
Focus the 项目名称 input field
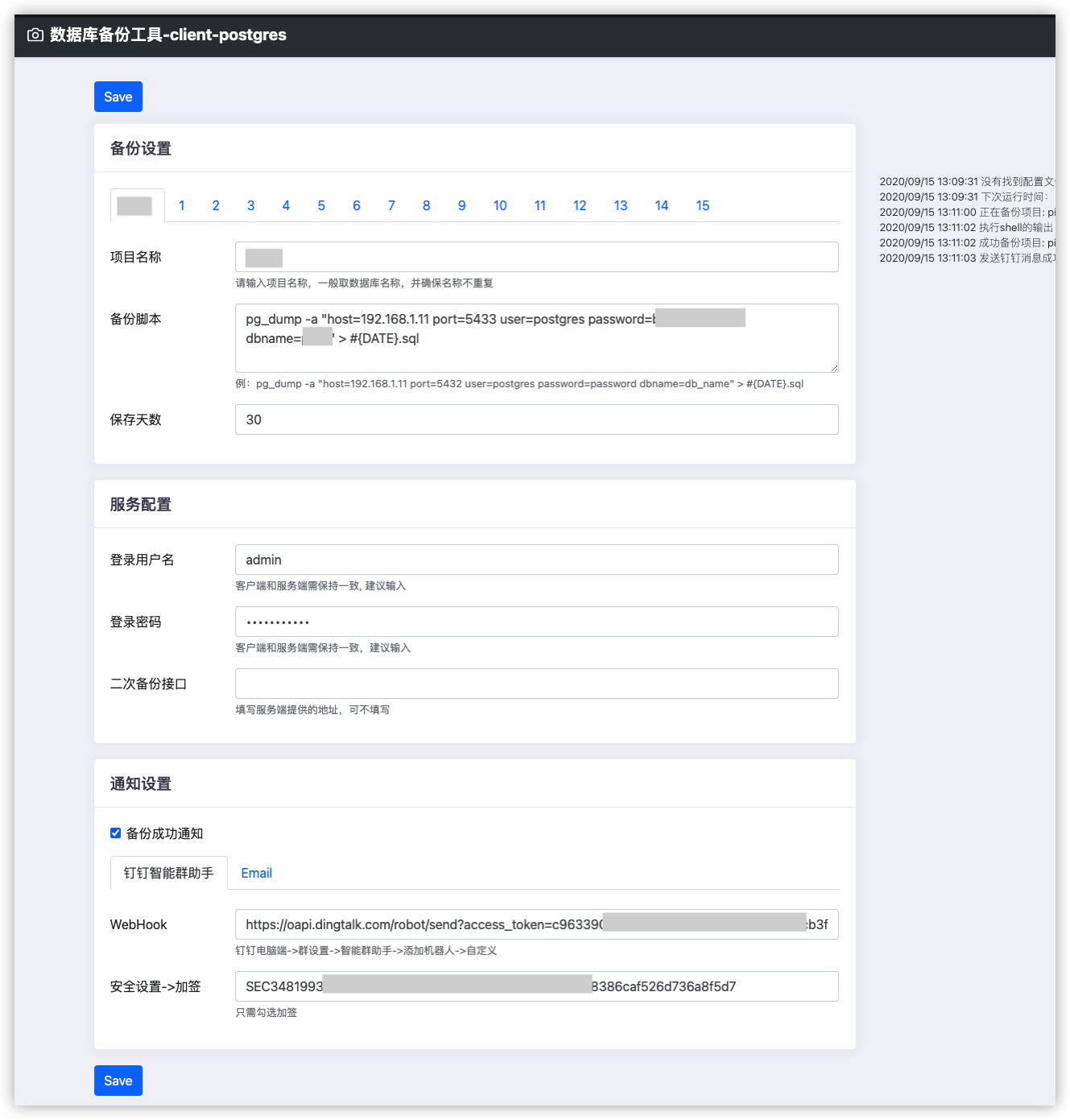537,257
